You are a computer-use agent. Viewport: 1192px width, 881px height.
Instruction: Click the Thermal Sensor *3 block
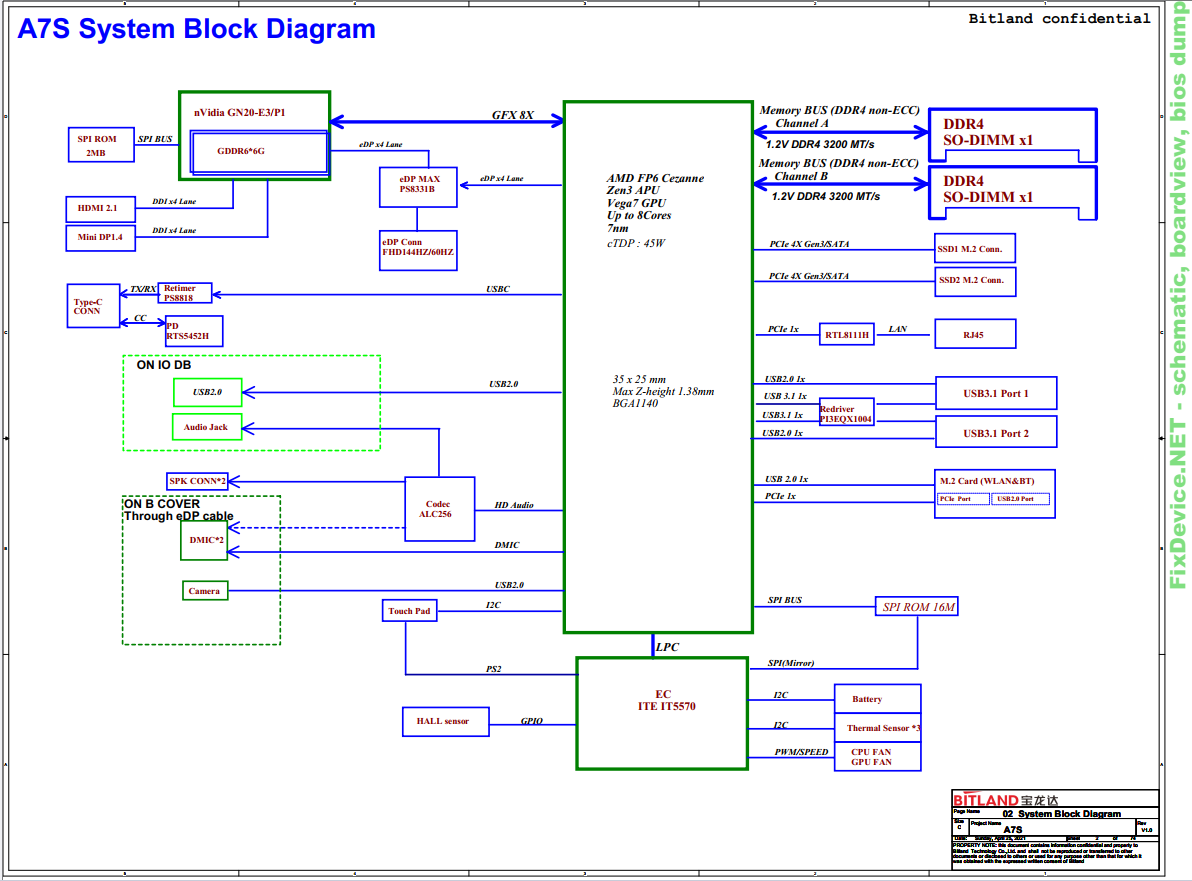pos(877,727)
